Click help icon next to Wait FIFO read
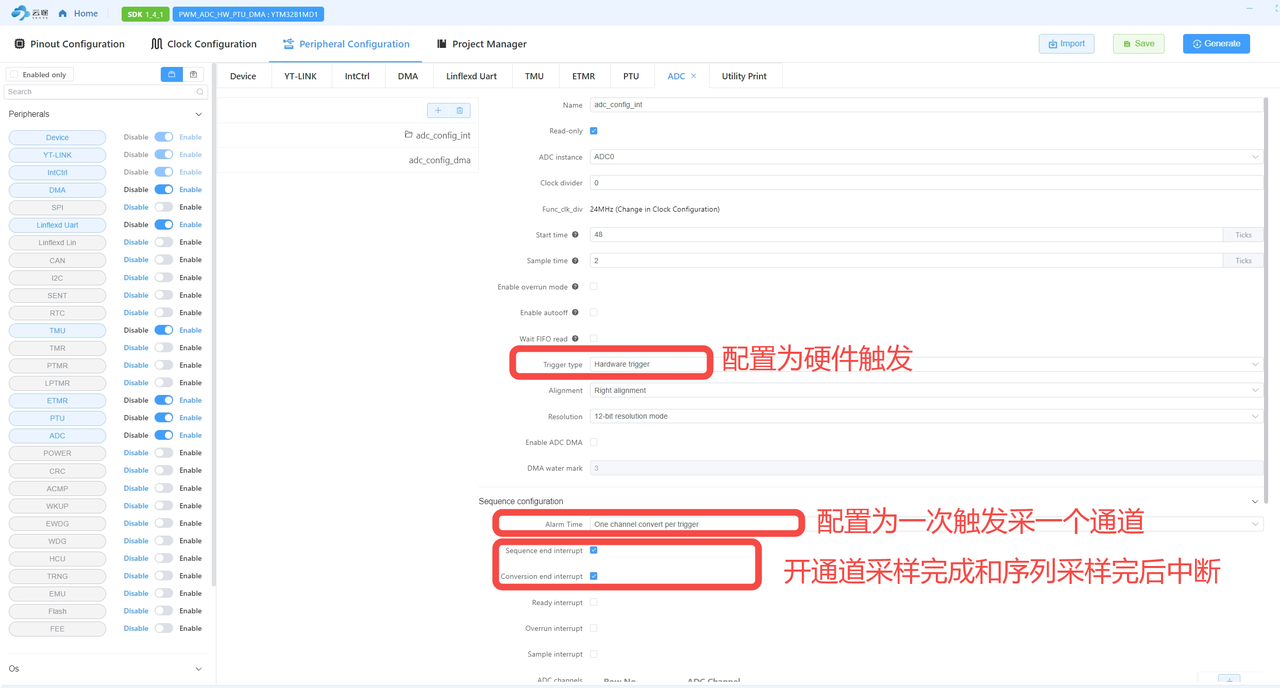The image size is (1280, 688). [x=575, y=339]
